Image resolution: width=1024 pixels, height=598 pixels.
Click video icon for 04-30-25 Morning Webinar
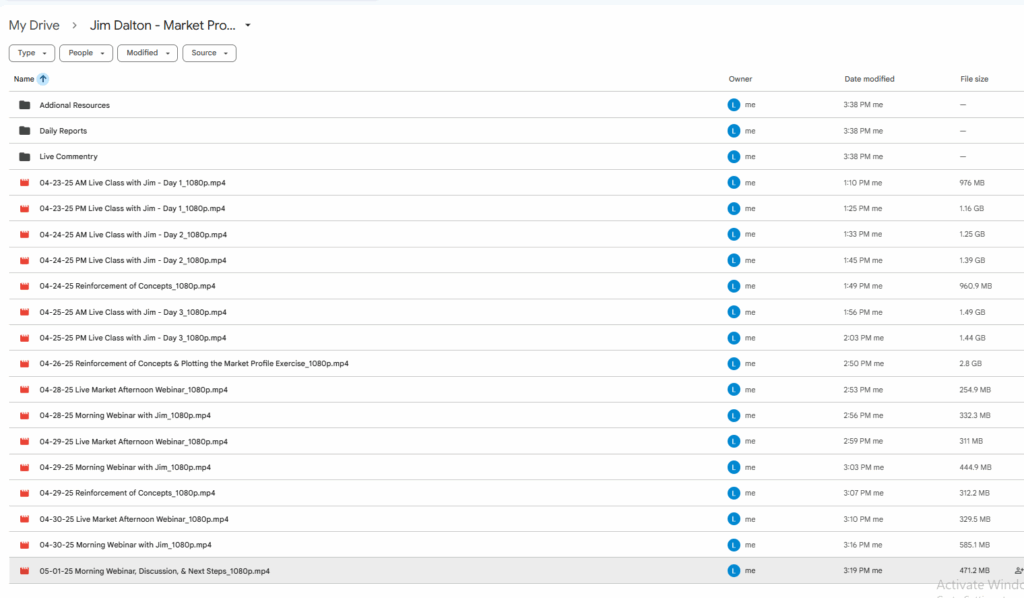point(24,545)
